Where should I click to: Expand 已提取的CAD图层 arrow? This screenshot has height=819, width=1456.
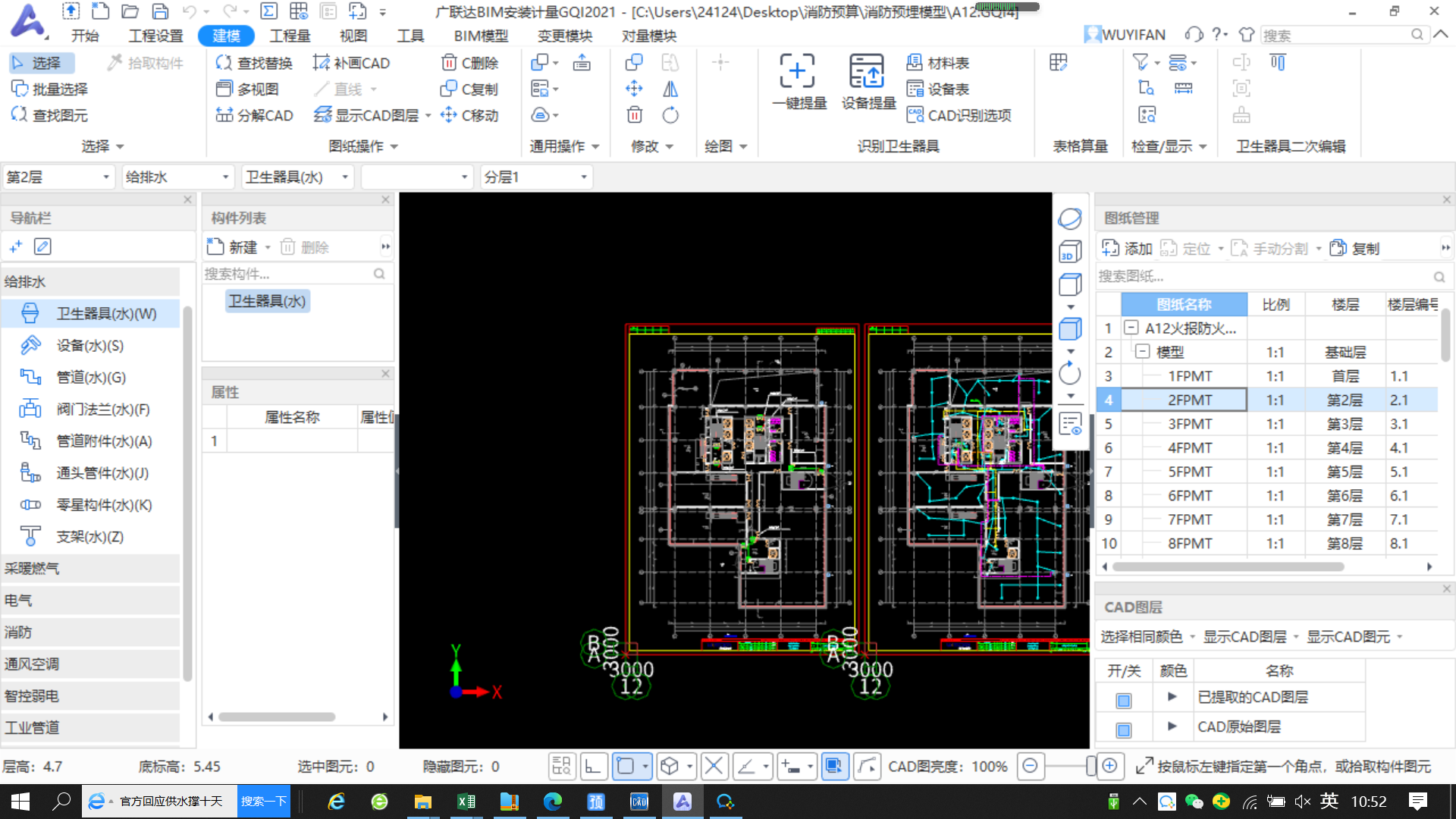[1172, 696]
